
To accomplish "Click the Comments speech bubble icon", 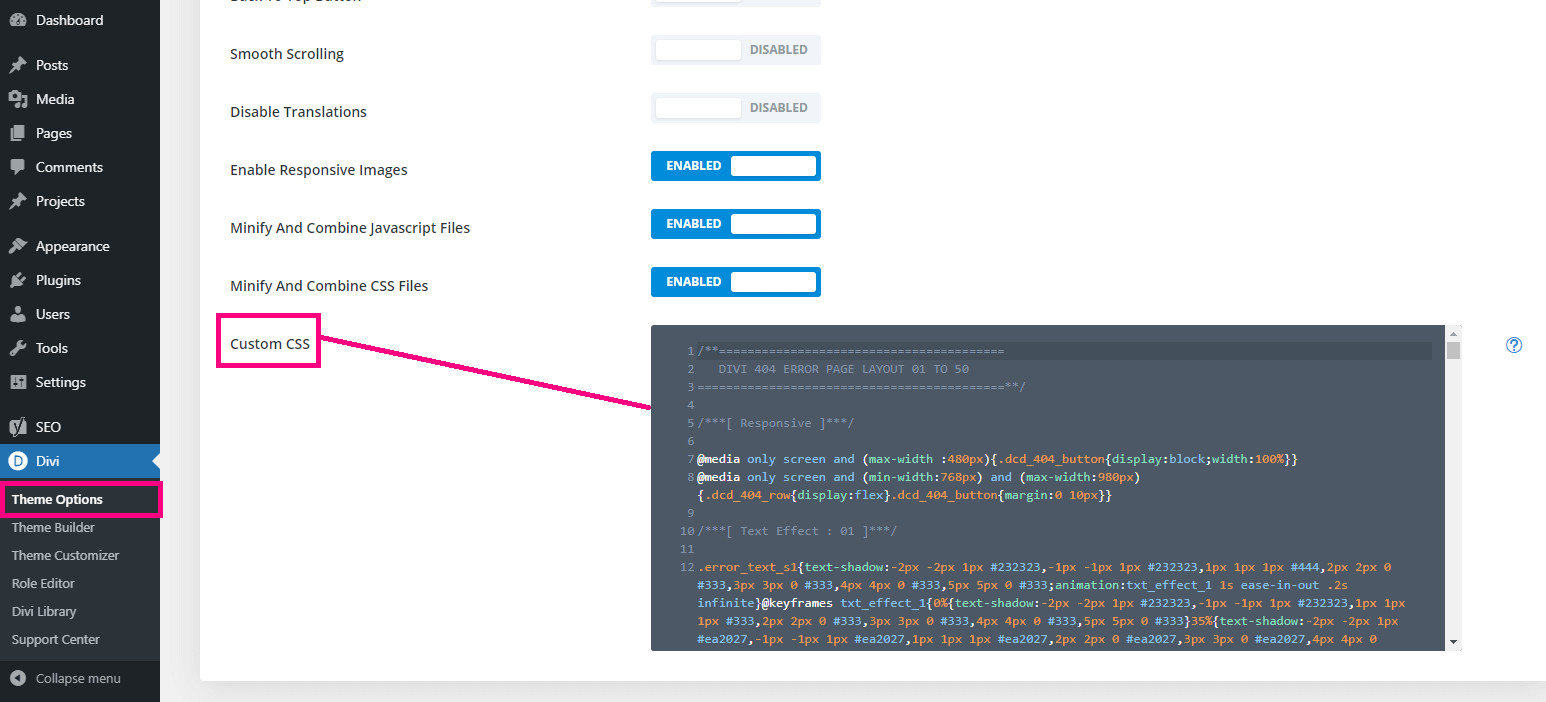I will (18, 167).
